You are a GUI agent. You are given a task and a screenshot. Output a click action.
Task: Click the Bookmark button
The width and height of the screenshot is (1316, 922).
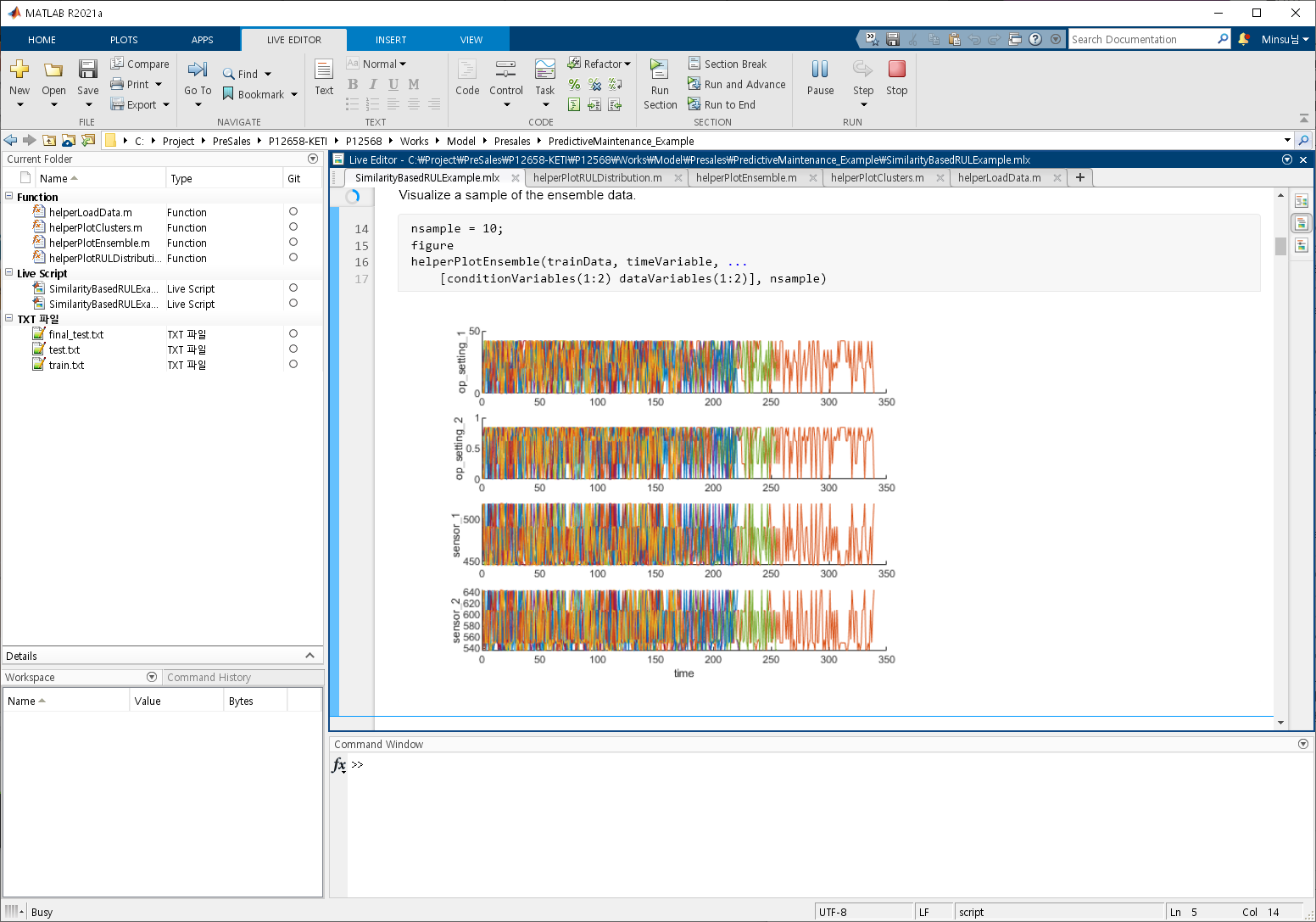point(253,94)
